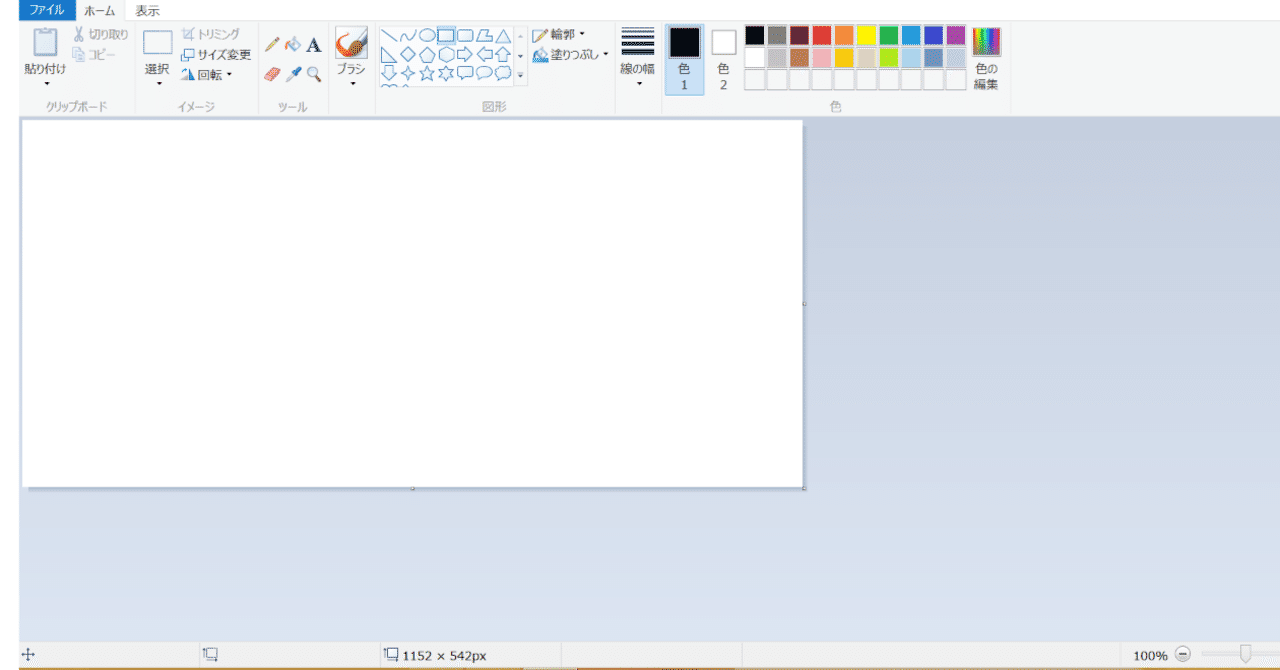Image resolution: width=1280 pixels, height=670 pixels.
Task: Switch to the Home (ホーム) tab
Action: pos(99,11)
